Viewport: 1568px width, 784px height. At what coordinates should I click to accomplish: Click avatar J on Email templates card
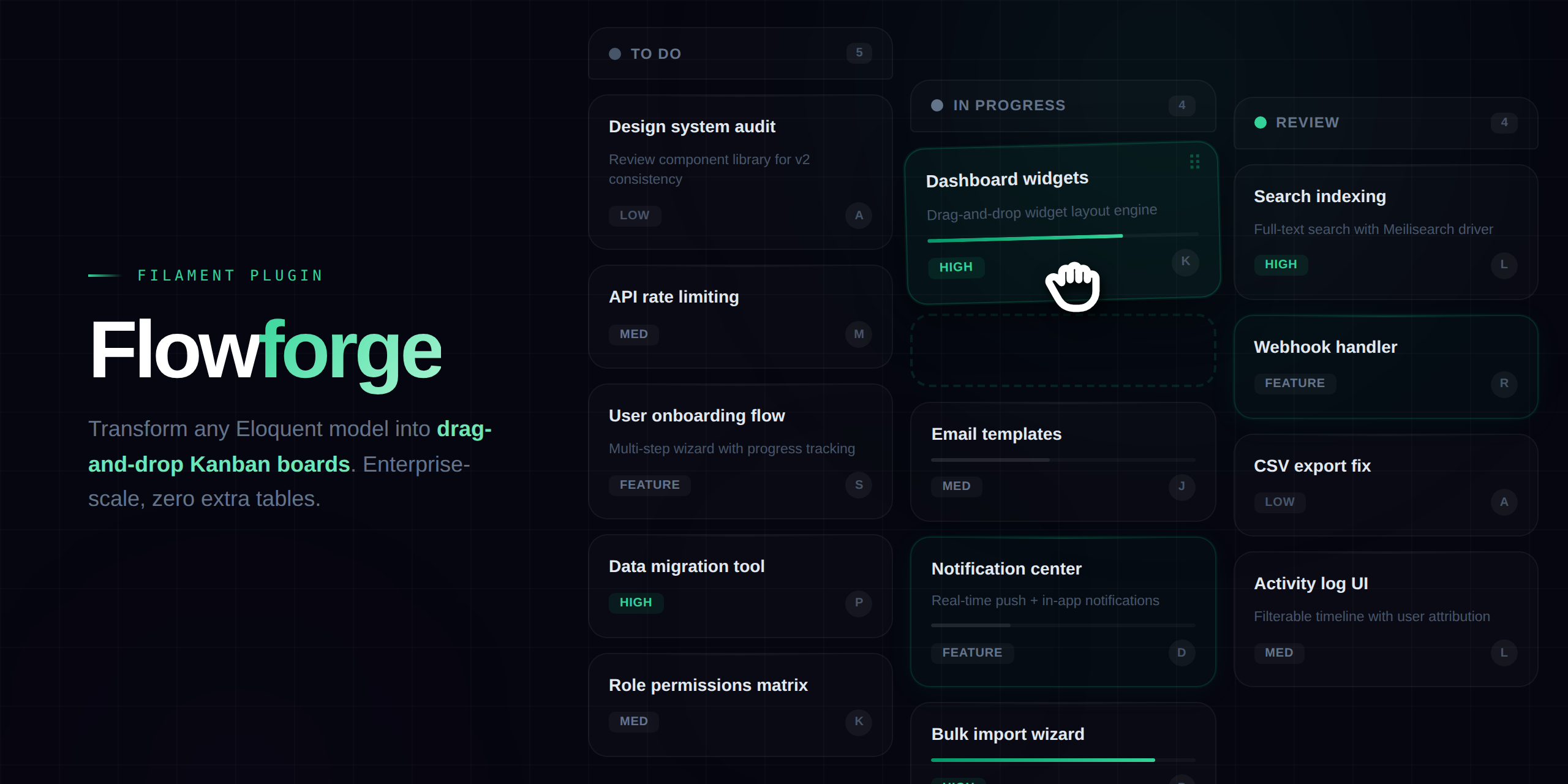click(1182, 486)
